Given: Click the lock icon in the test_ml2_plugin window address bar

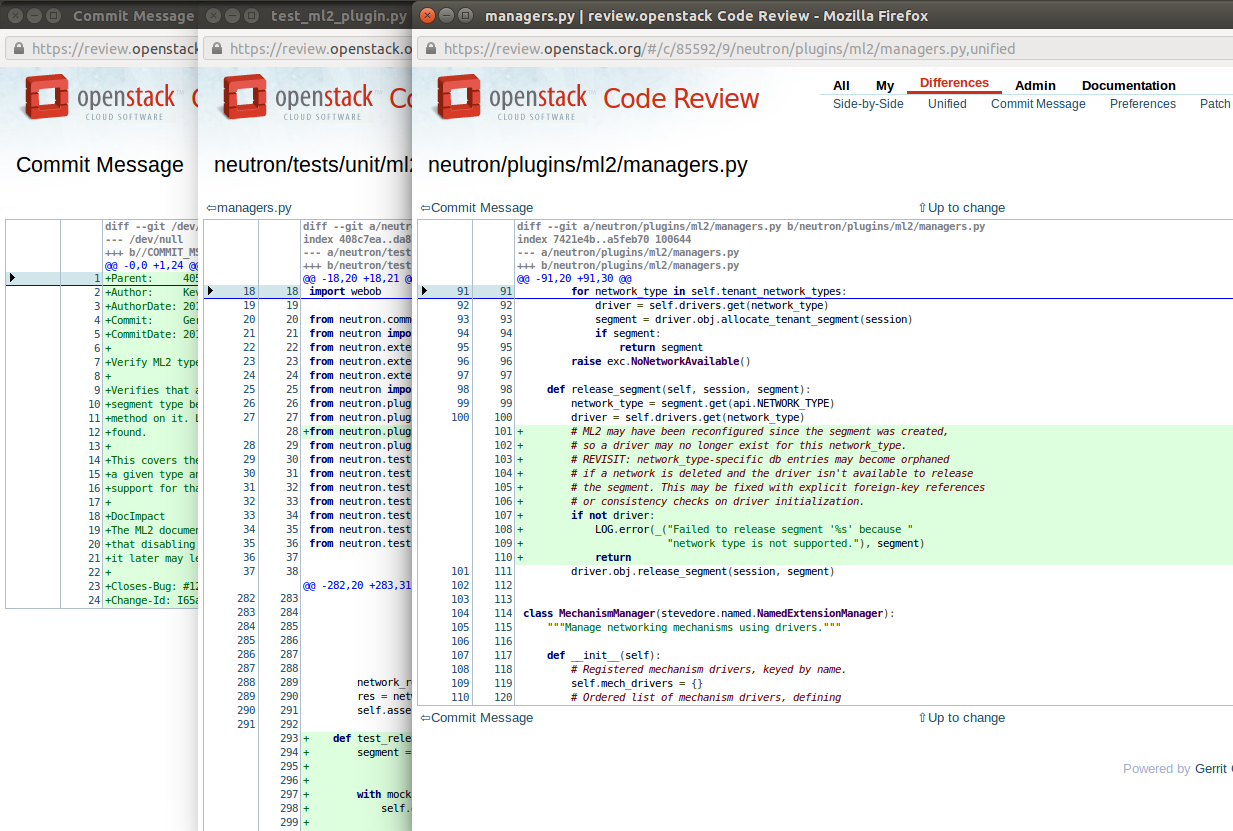Looking at the screenshot, I should 216,49.
